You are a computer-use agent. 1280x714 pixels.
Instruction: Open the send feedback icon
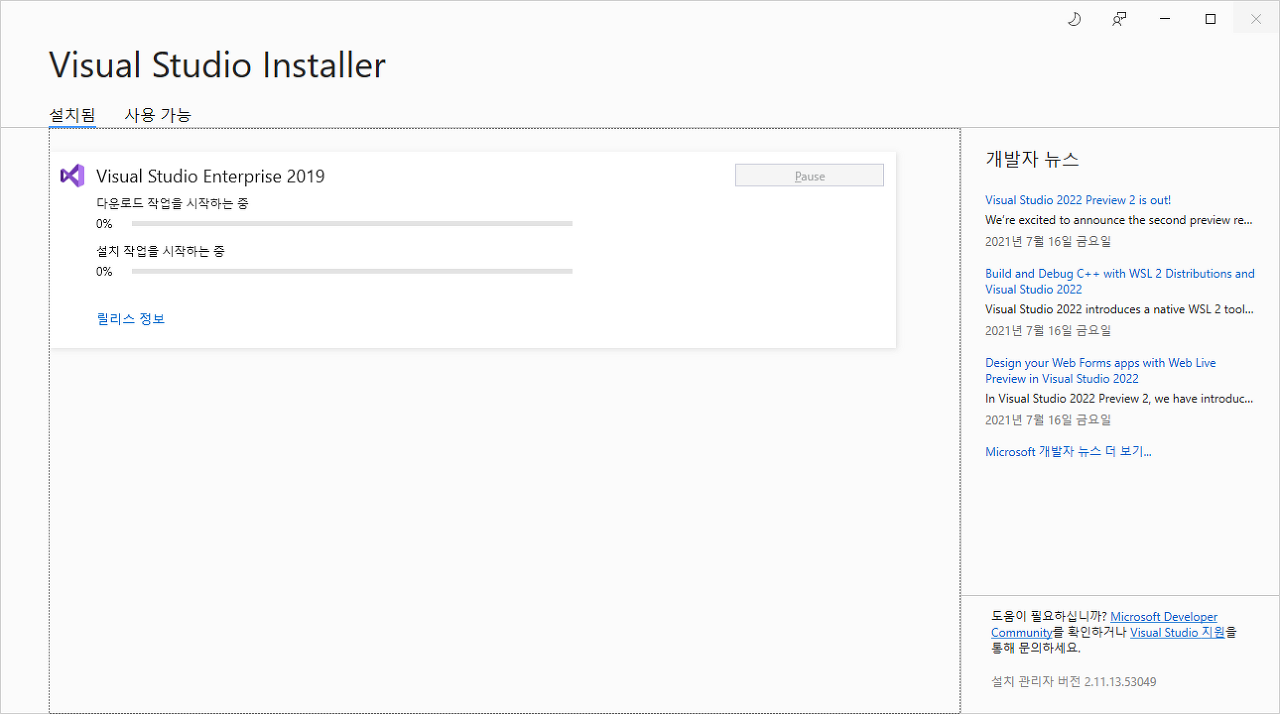(x=1119, y=19)
